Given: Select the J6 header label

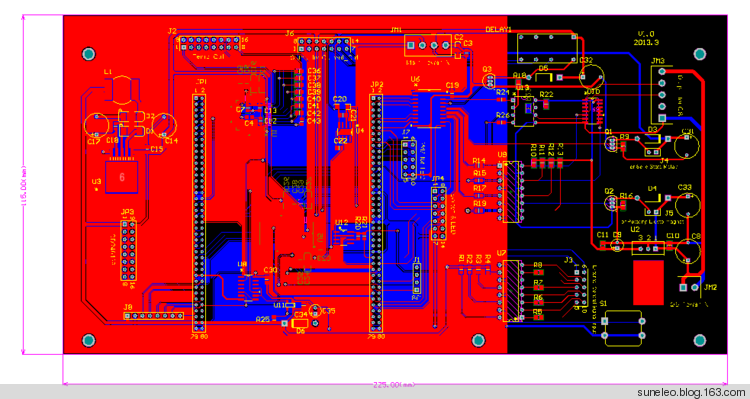Looking at the screenshot, I should pos(290,33).
